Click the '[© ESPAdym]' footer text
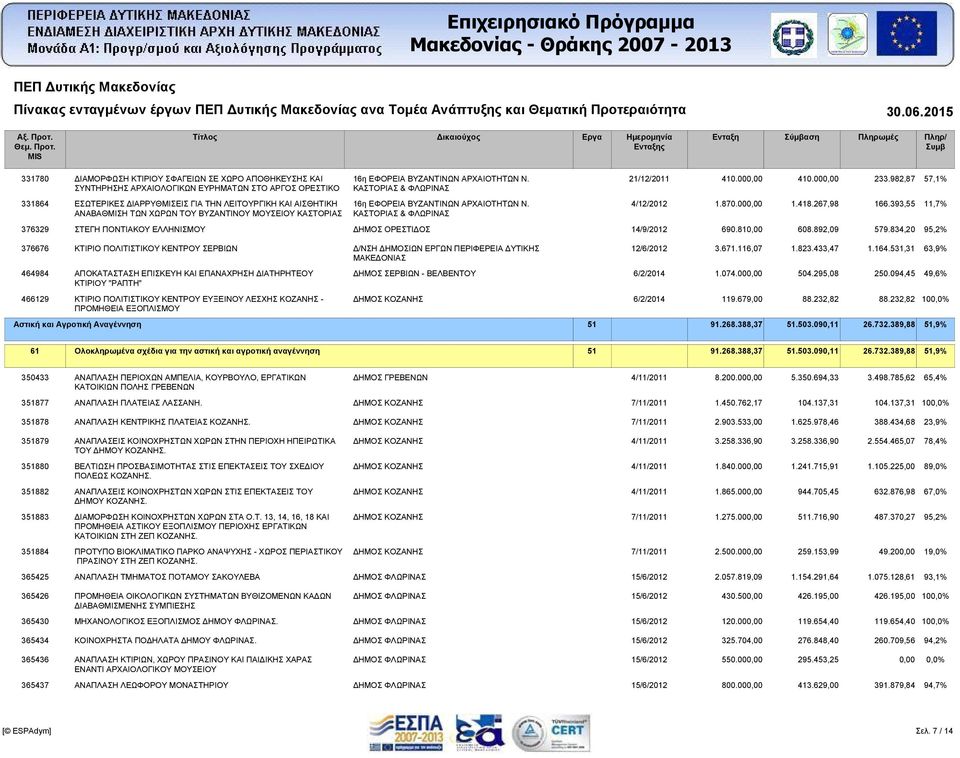960x758 pixels. click(27, 731)
